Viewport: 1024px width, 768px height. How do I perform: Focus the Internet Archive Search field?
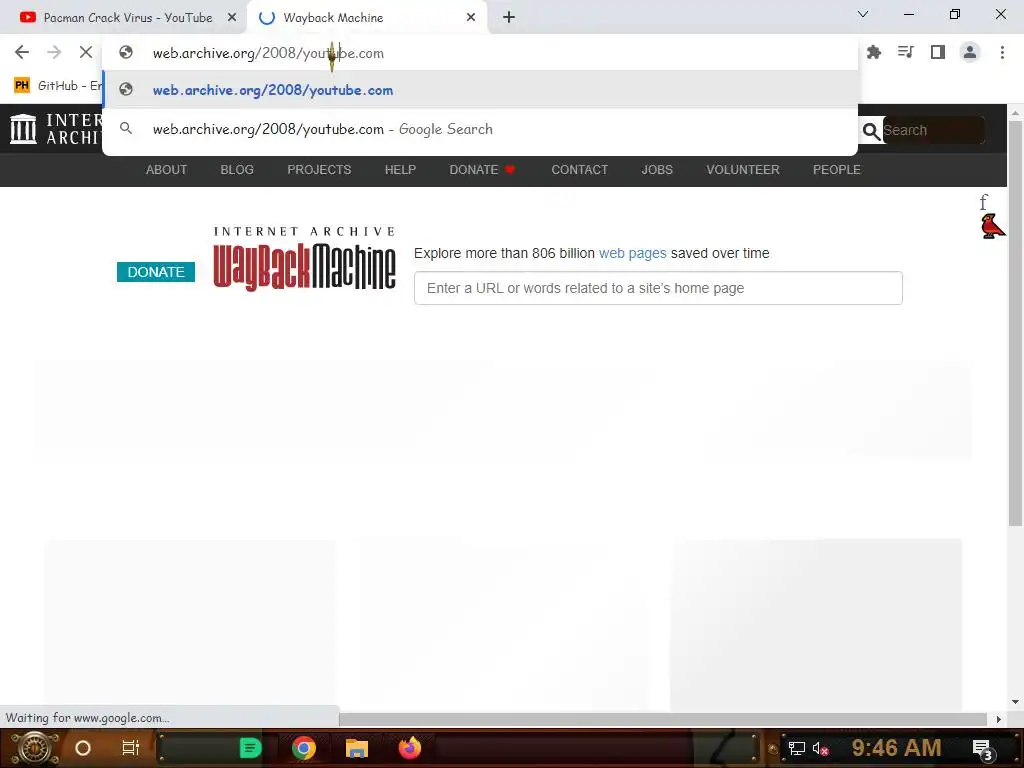click(x=933, y=130)
